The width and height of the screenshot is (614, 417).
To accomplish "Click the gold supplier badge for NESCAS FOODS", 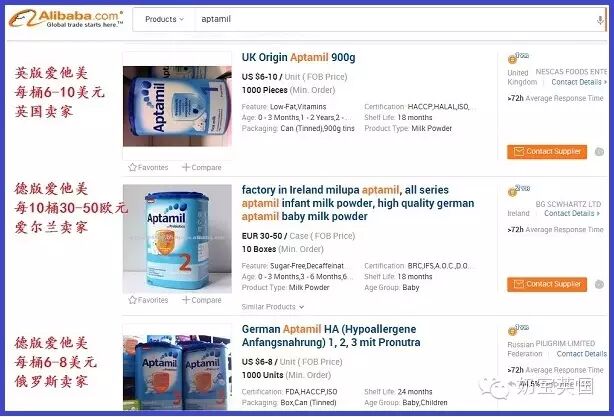I will 512,59.
